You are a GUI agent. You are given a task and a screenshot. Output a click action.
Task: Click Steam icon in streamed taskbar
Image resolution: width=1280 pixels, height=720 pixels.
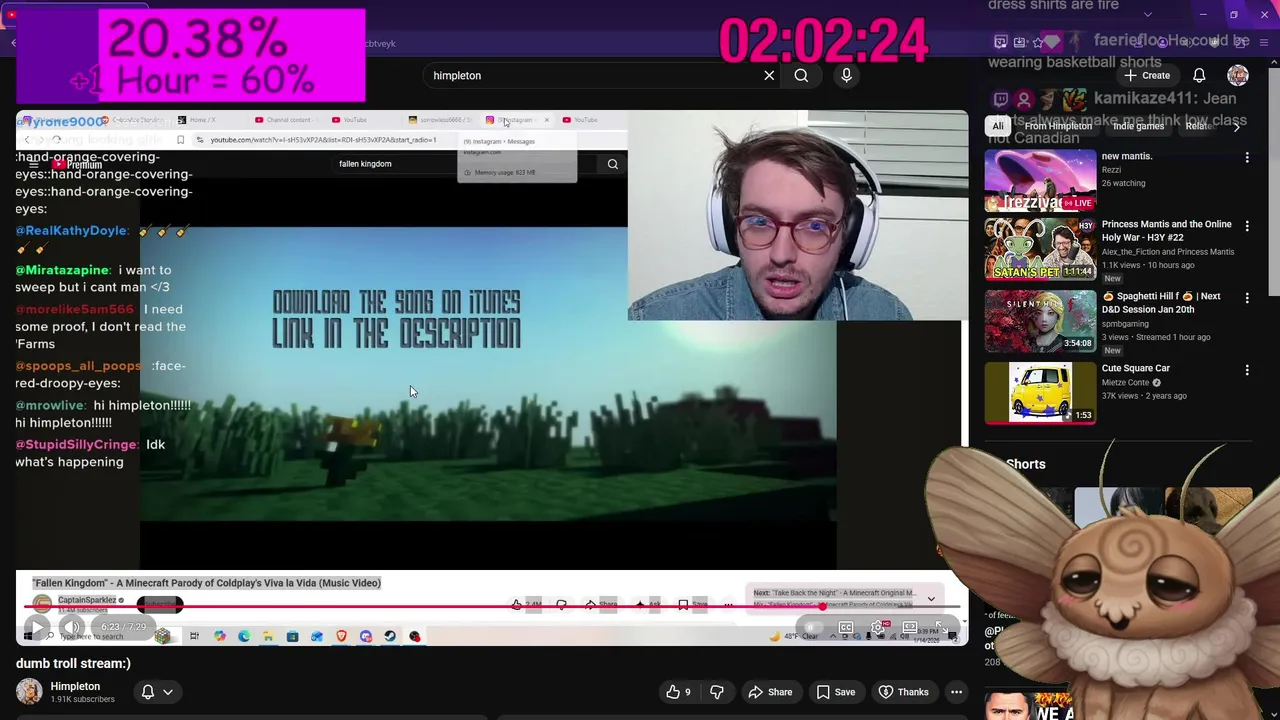click(x=390, y=636)
